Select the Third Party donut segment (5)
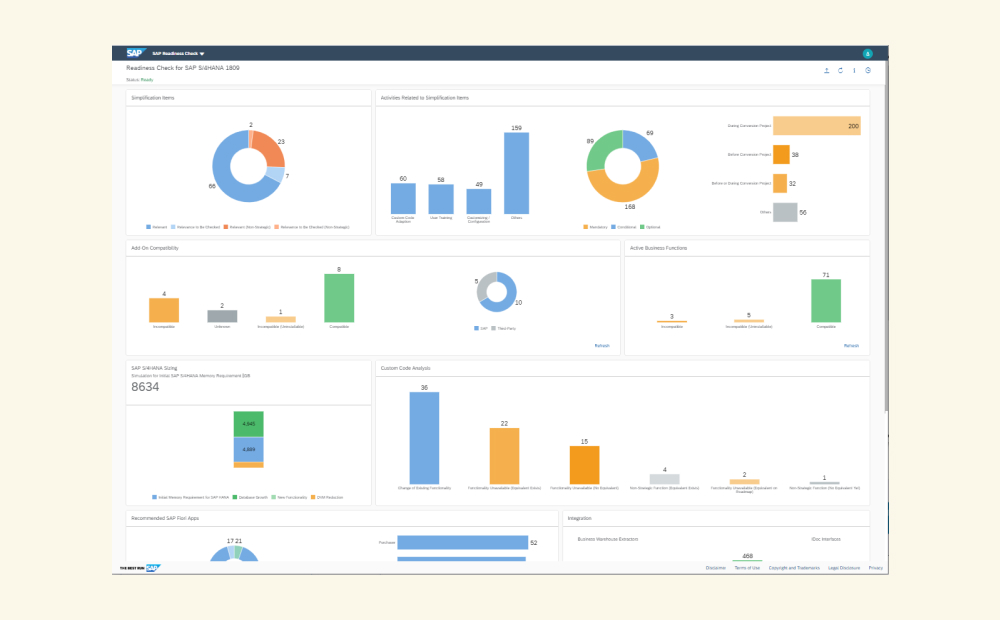The image size is (1000, 620). pyautogui.click(x=483, y=286)
